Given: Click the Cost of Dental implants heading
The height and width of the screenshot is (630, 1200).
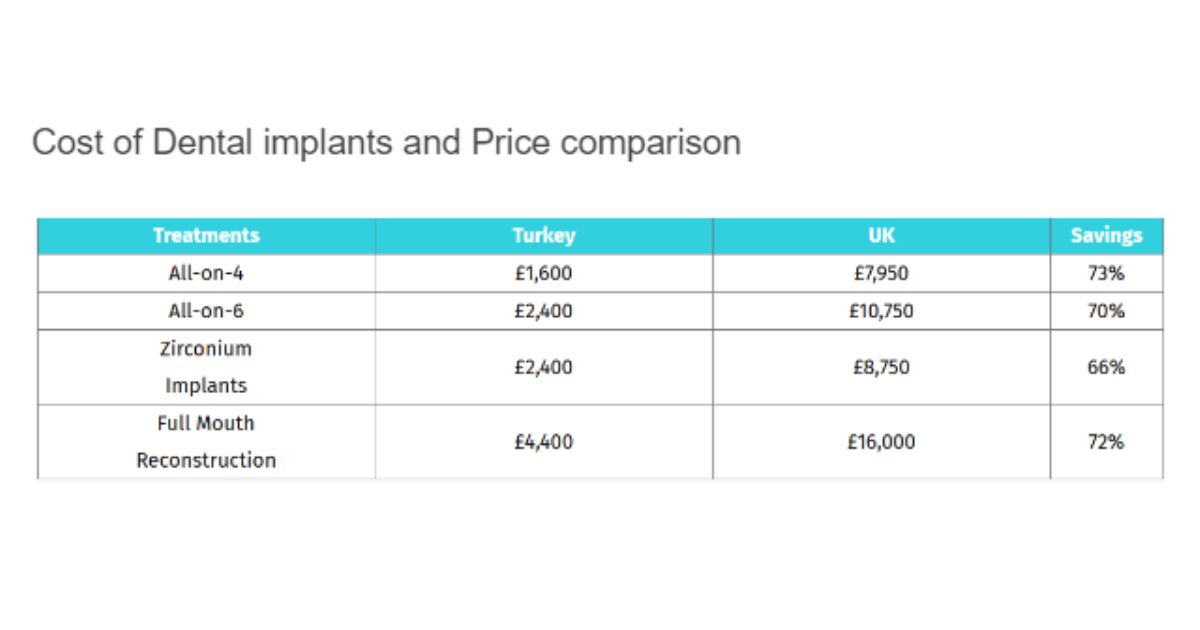Looking at the screenshot, I should point(386,142).
